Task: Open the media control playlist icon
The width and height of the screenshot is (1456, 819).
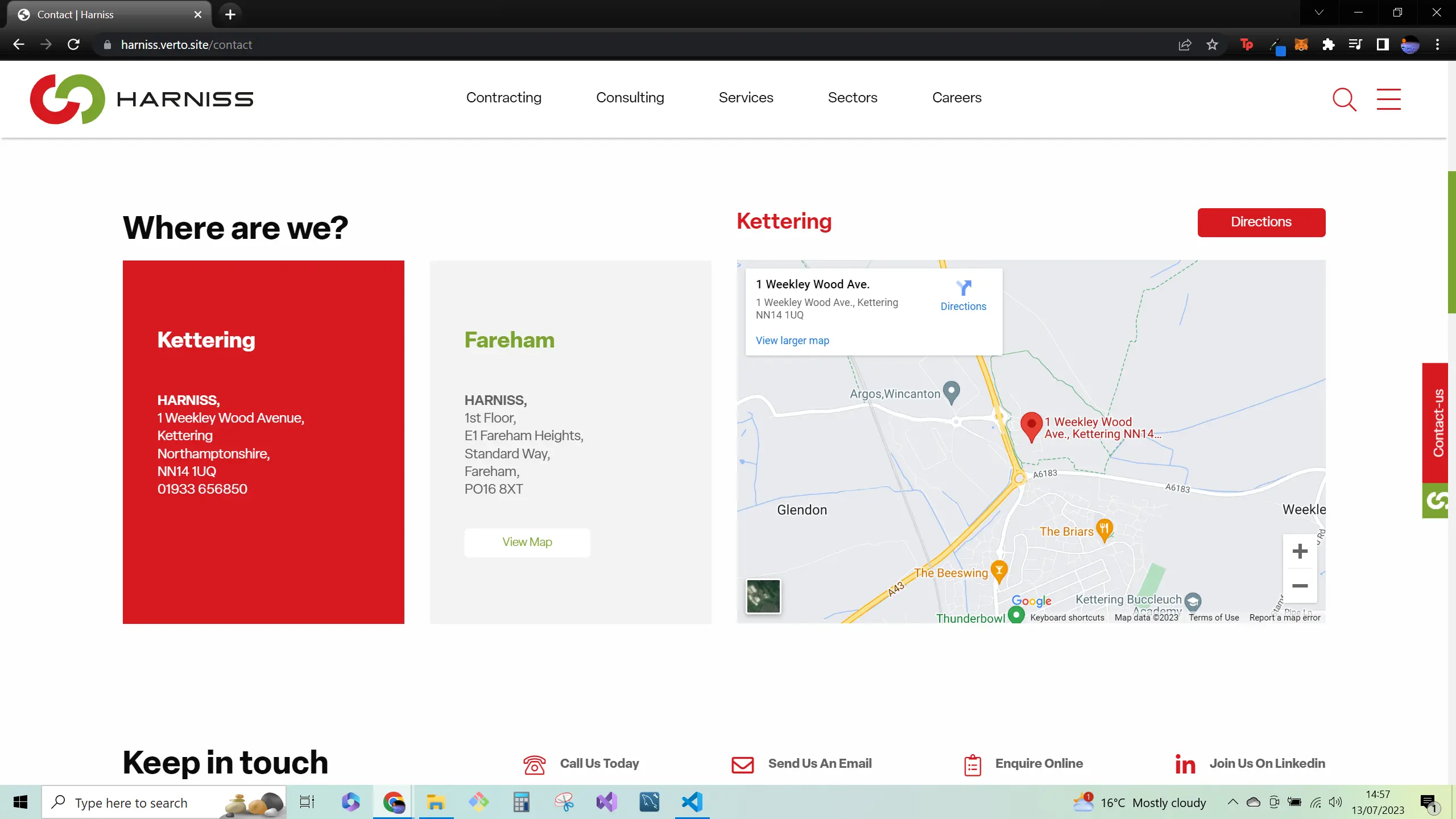Action: [1355, 44]
